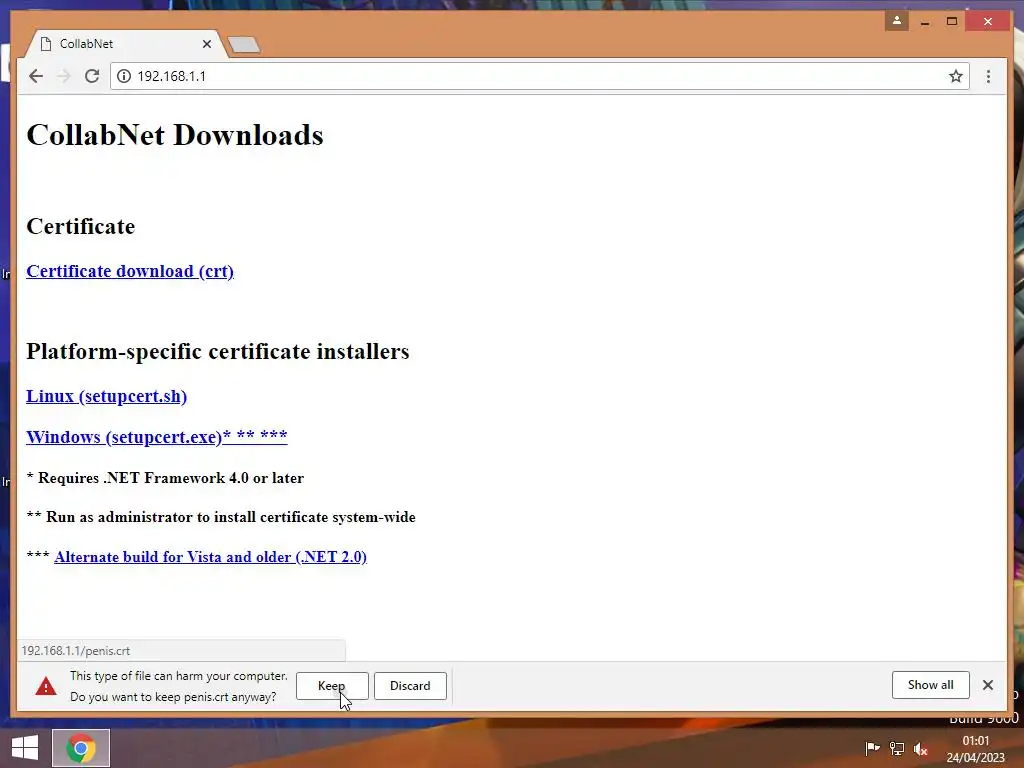Keep the downloaded crt file
The image size is (1024, 768).
click(x=332, y=686)
